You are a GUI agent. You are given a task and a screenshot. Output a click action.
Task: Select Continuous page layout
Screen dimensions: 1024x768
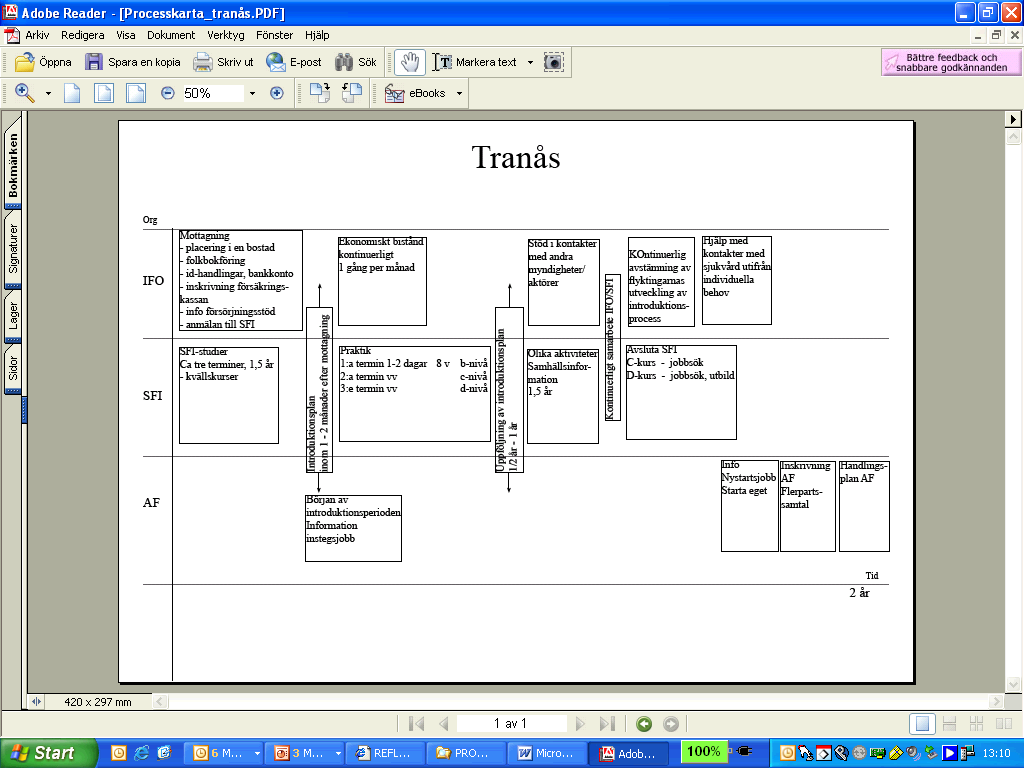point(950,724)
